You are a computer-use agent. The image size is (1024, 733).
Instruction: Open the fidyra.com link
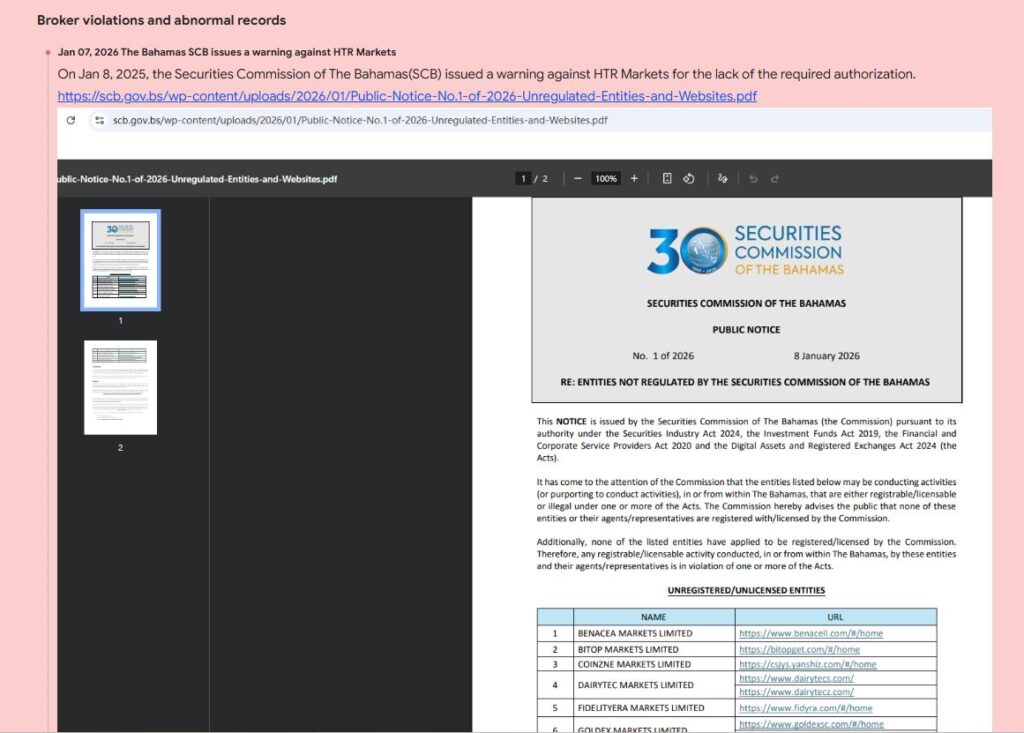click(804, 707)
